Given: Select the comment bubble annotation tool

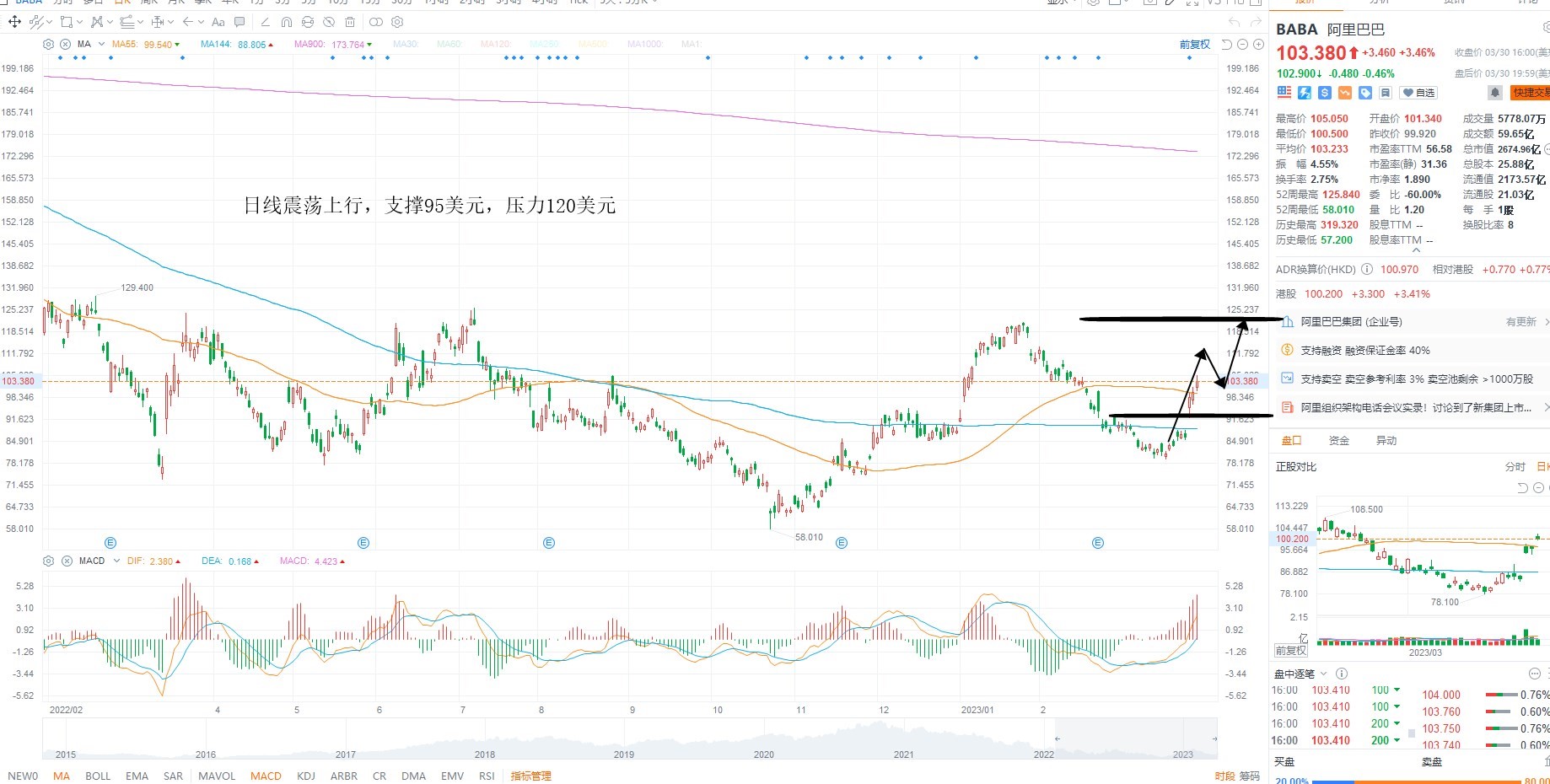Looking at the screenshot, I should (x=239, y=22).
